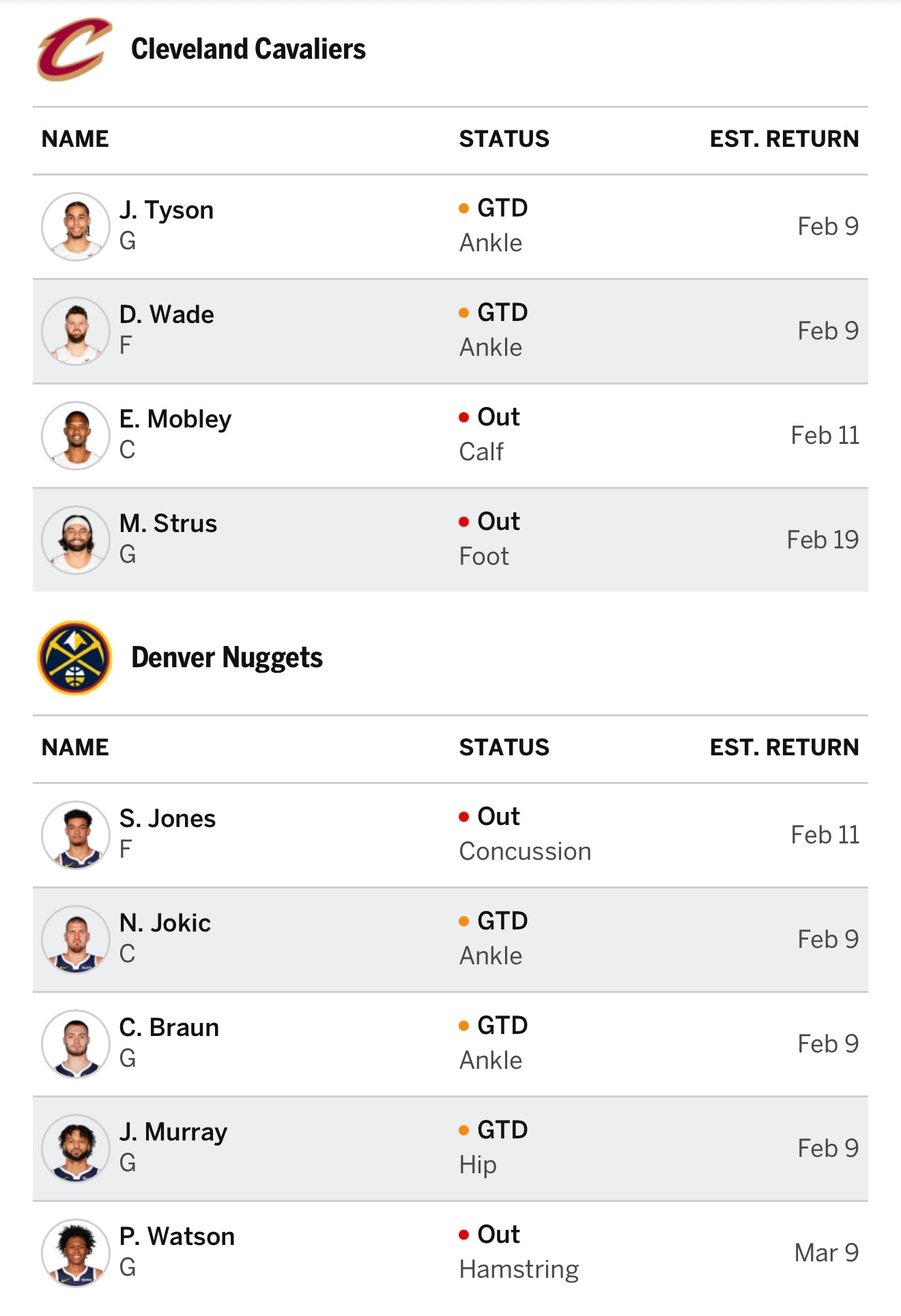Click the J. Murray name link
Image resolution: width=901 pixels, height=1316 pixels.
(x=173, y=1132)
